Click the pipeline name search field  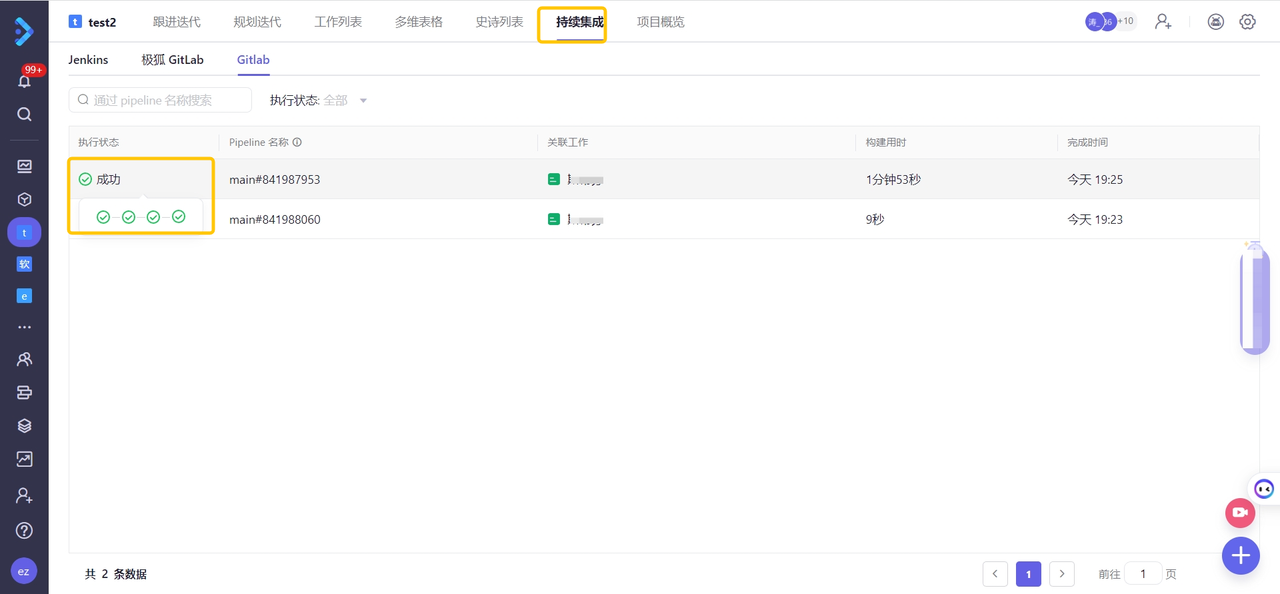pyautogui.click(x=165, y=100)
